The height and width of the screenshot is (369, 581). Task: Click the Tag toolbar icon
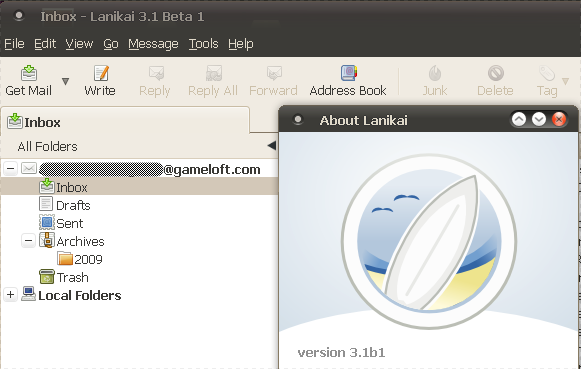[547, 73]
